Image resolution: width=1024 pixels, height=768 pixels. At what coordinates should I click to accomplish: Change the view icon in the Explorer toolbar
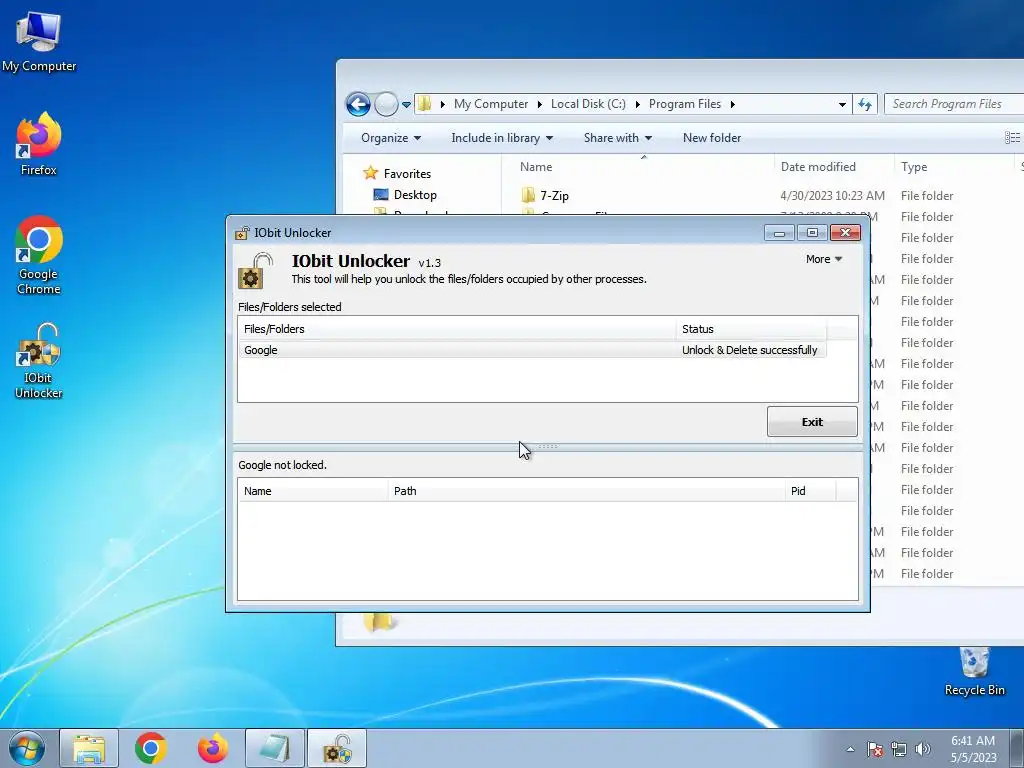point(1012,137)
